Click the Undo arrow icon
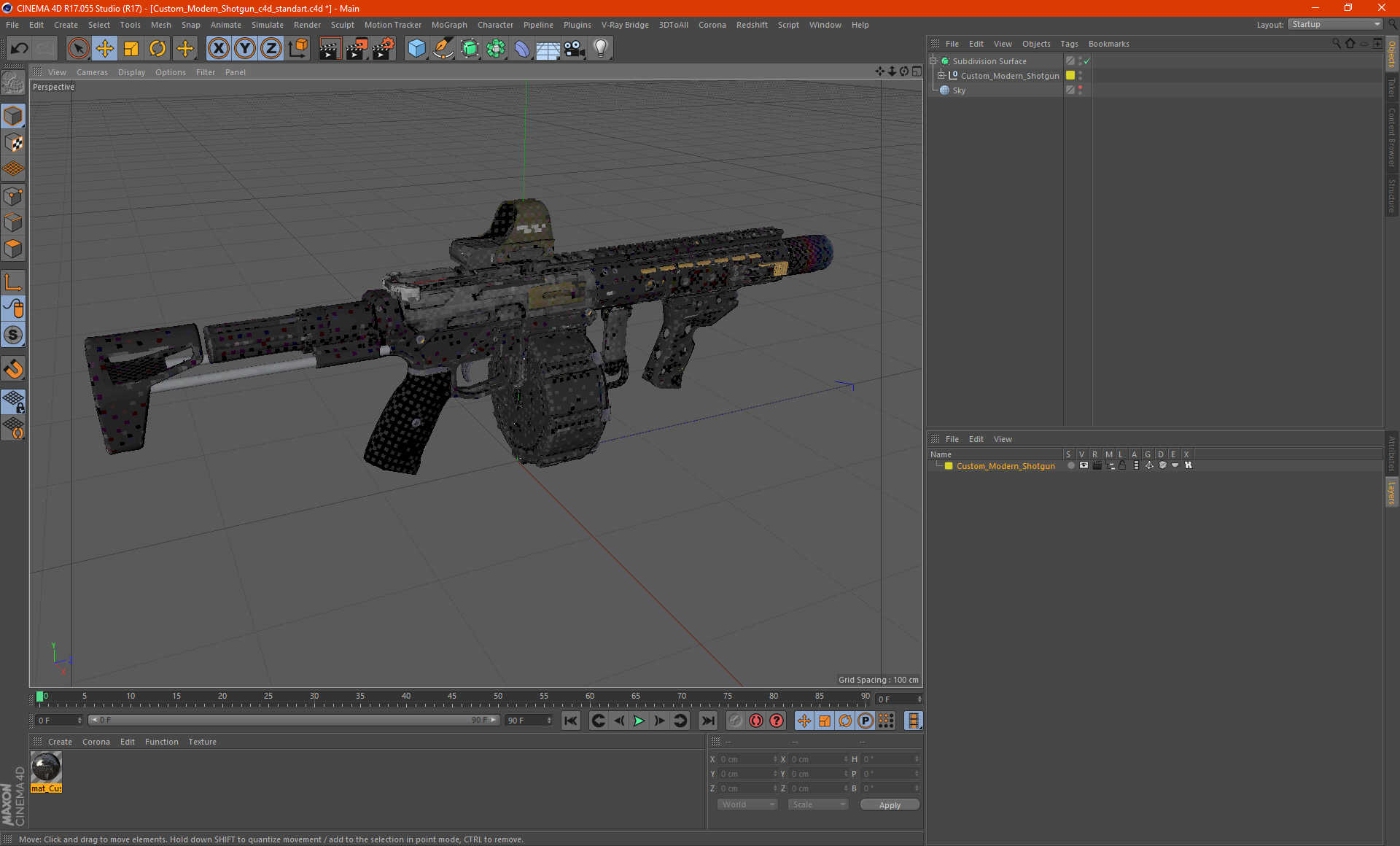 click(x=20, y=49)
